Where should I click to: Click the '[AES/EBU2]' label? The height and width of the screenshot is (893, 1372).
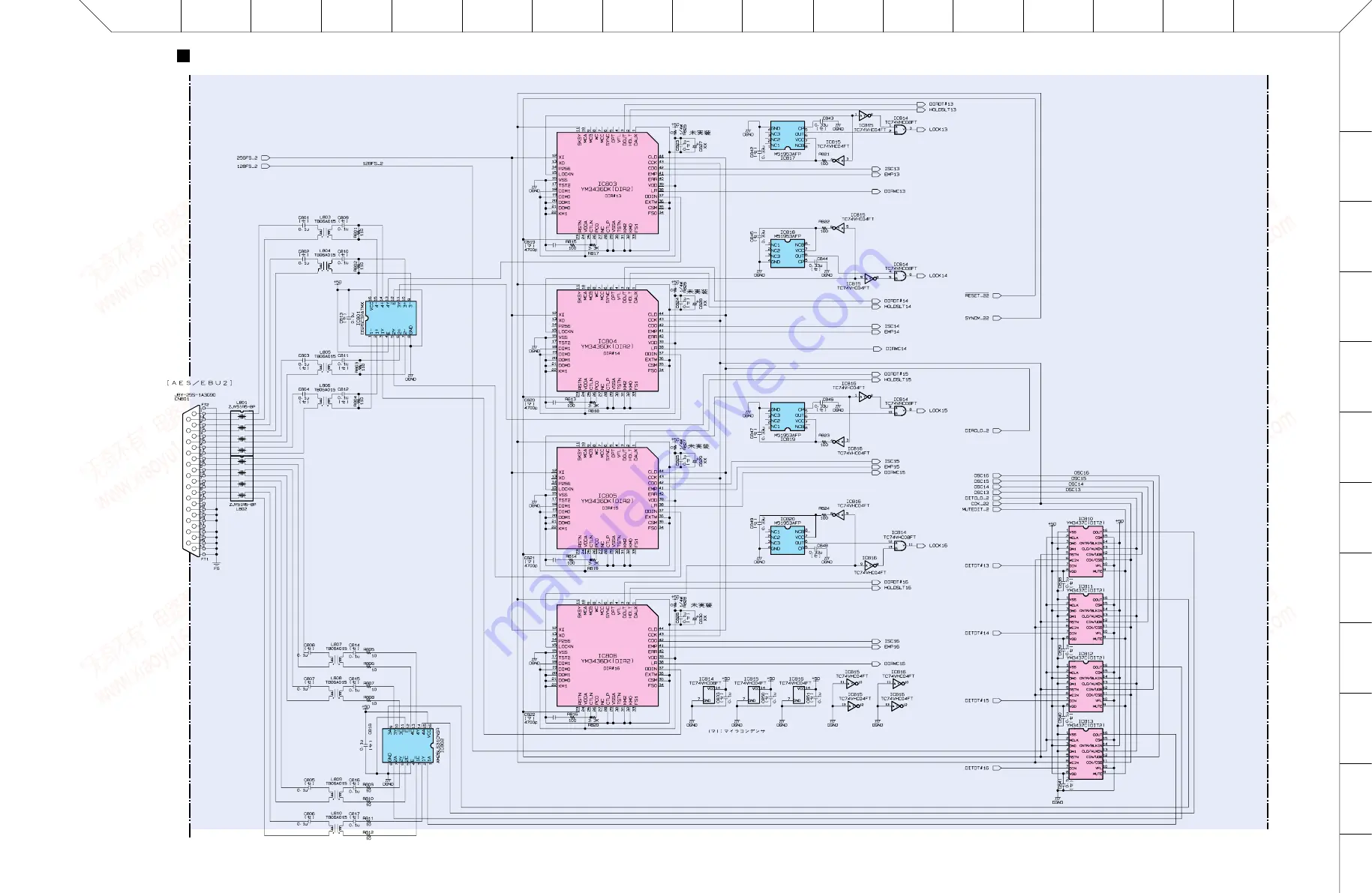pyautogui.click(x=200, y=383)
